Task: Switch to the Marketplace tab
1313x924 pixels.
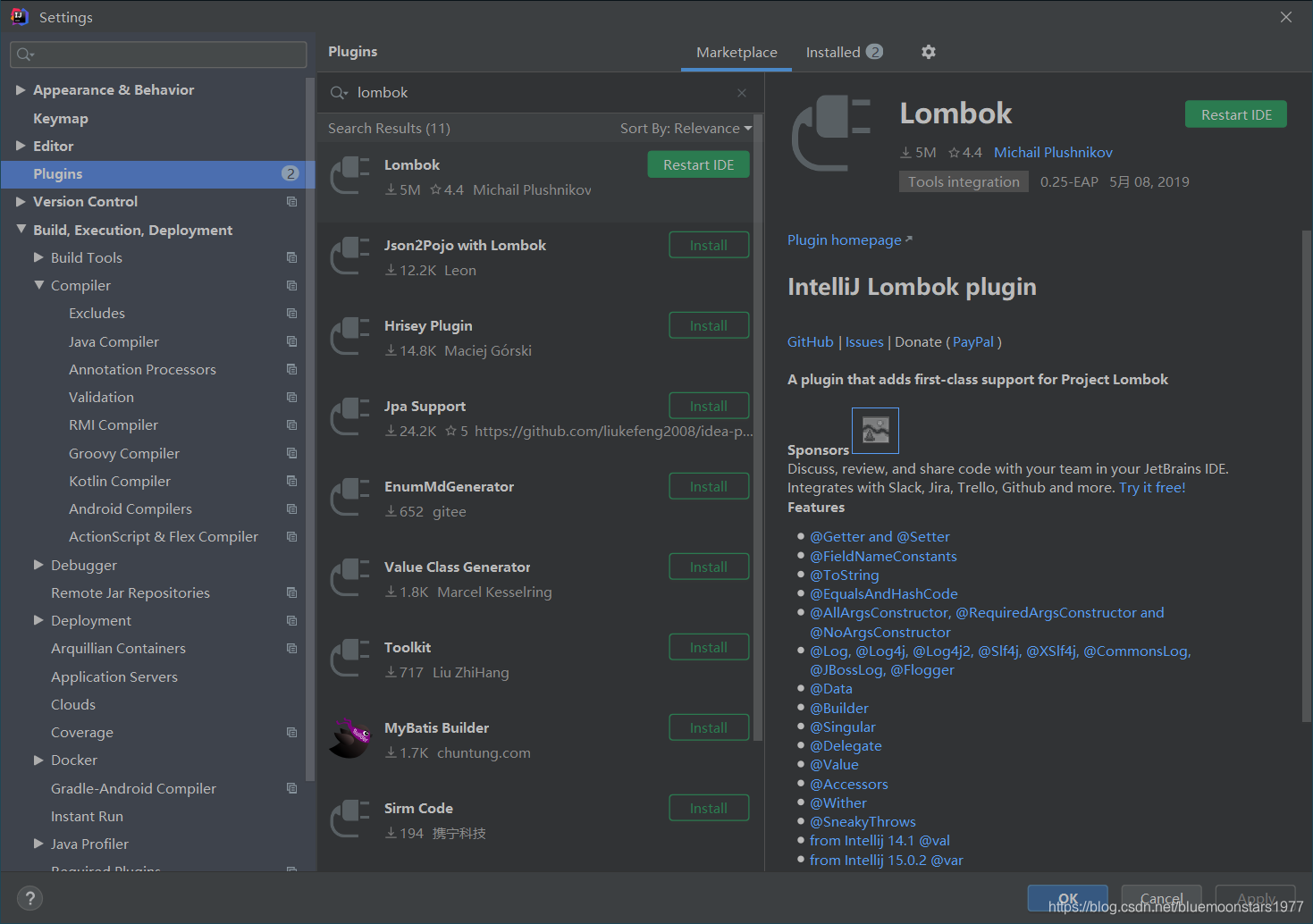Action: coord(736,52)
